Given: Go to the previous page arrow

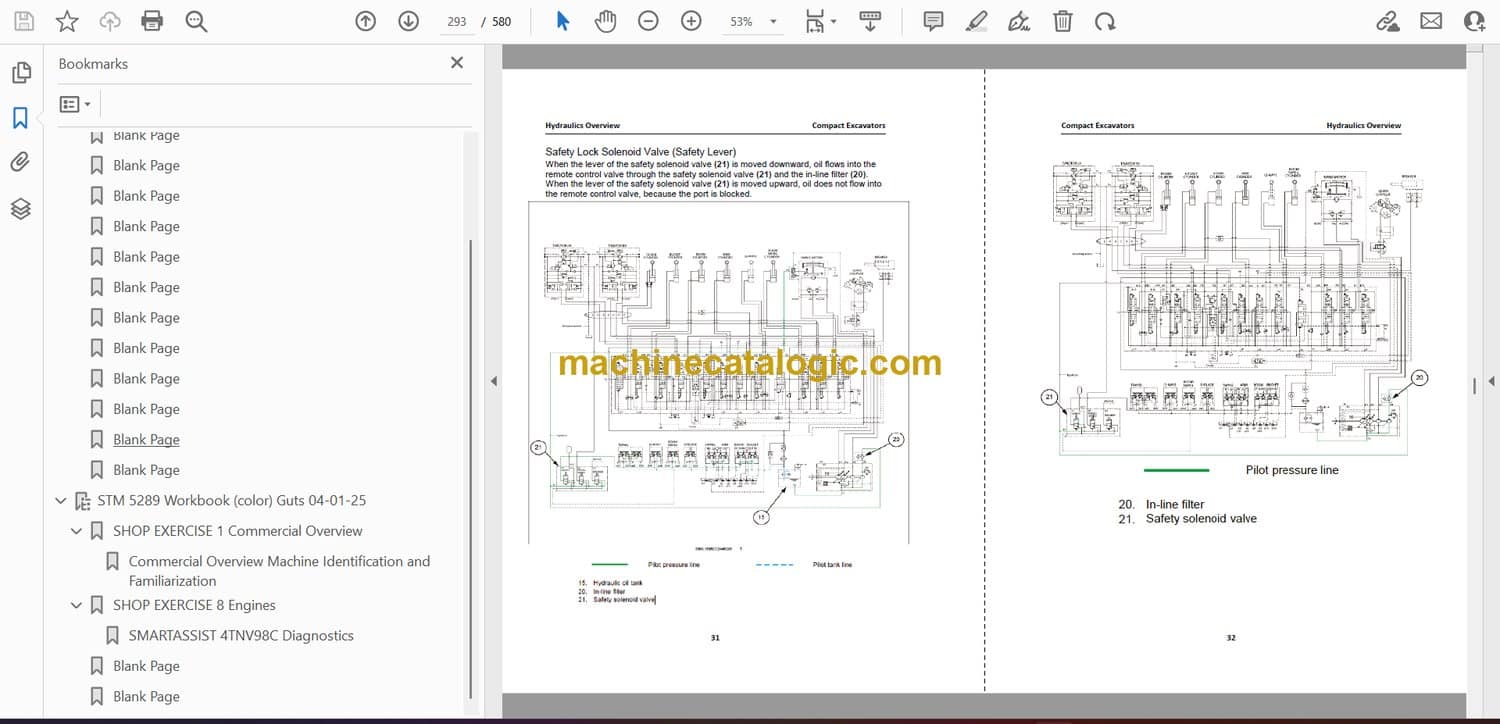Looking at the screenshot, I should 366,21.
